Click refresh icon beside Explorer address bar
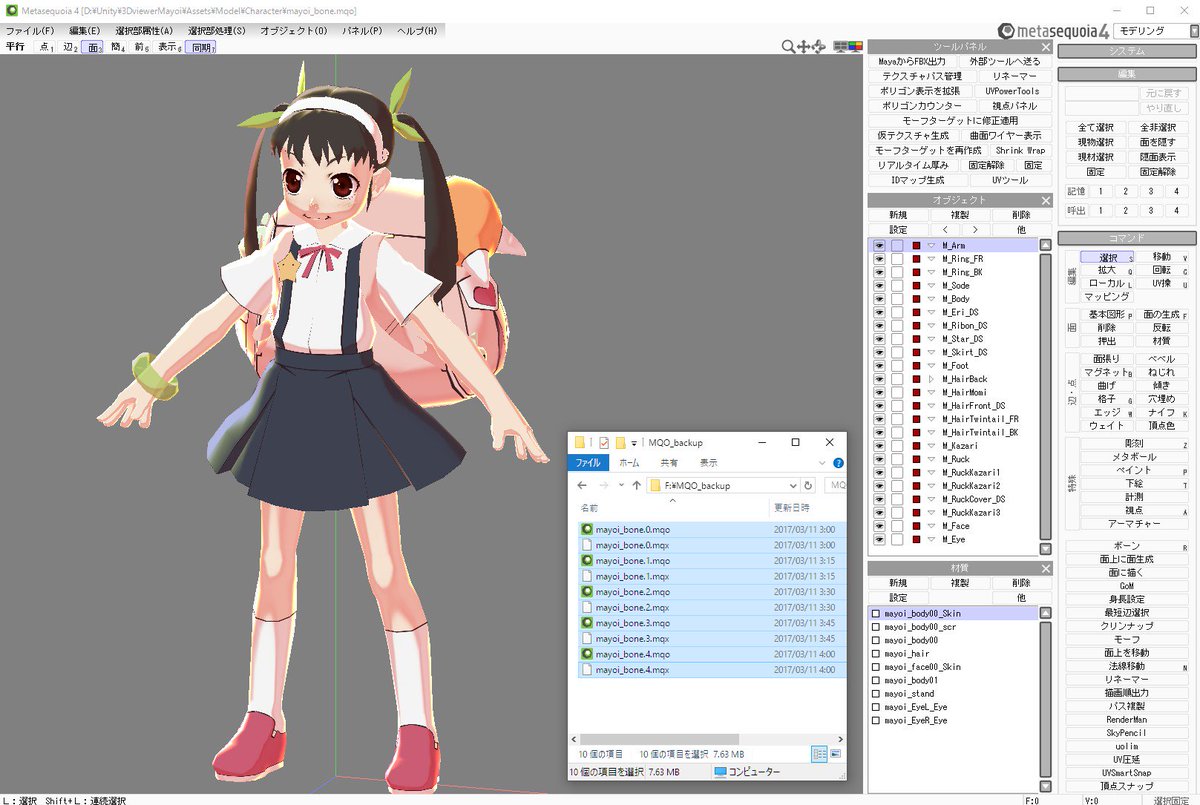The image size is (1200, 805). (808, 485)
